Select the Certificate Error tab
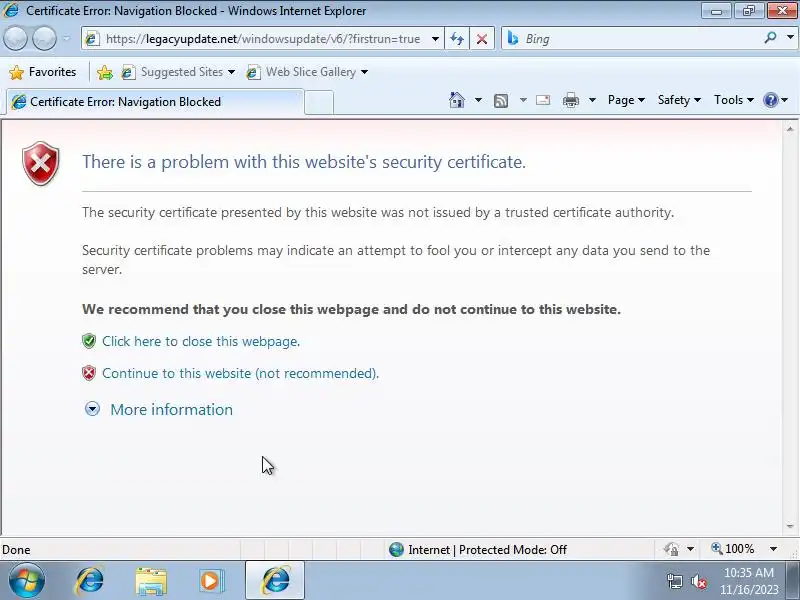 [153, 102]
